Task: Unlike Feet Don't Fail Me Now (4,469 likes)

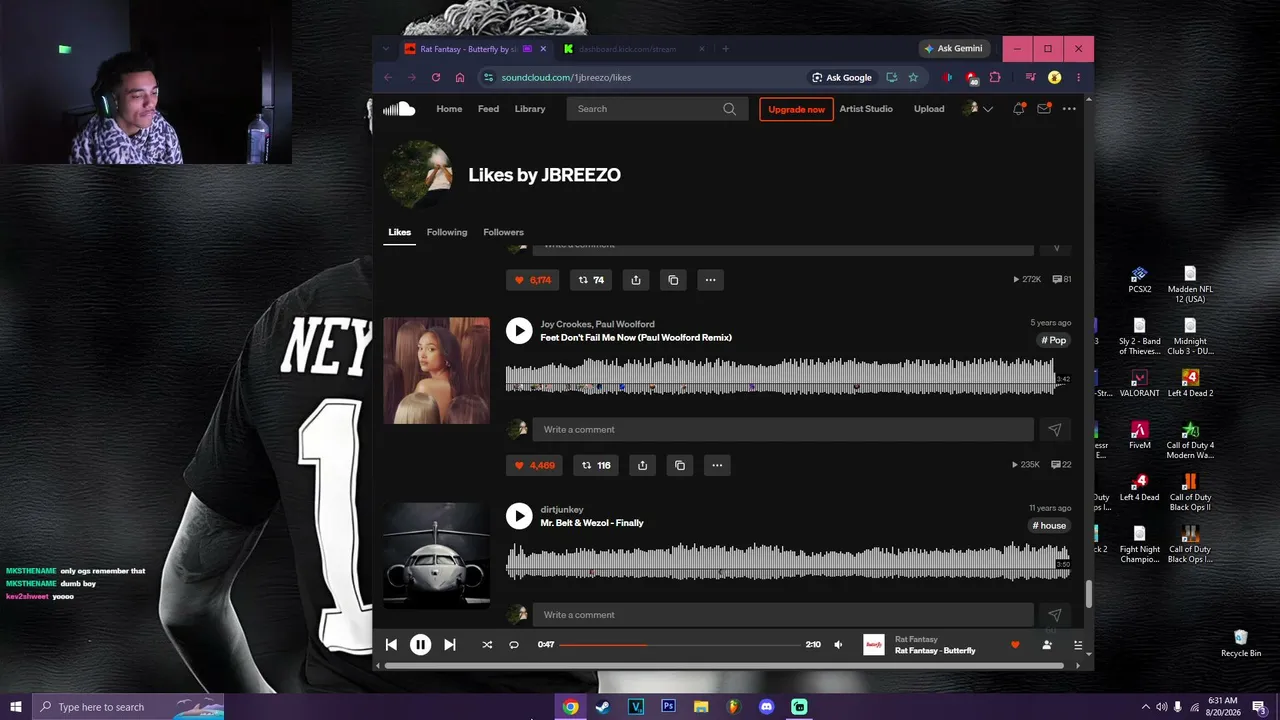Action: 535,465
